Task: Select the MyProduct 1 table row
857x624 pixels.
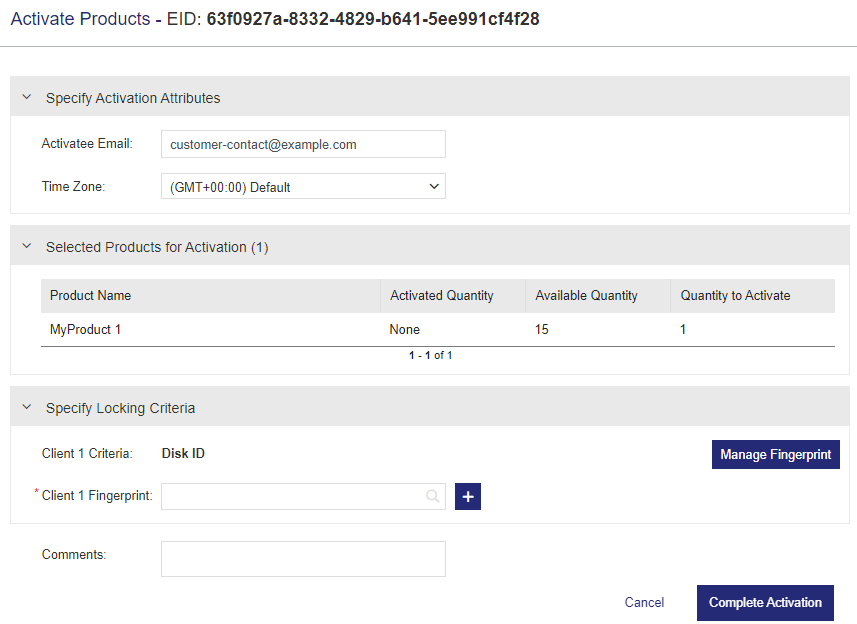Action: click(438, 329)
